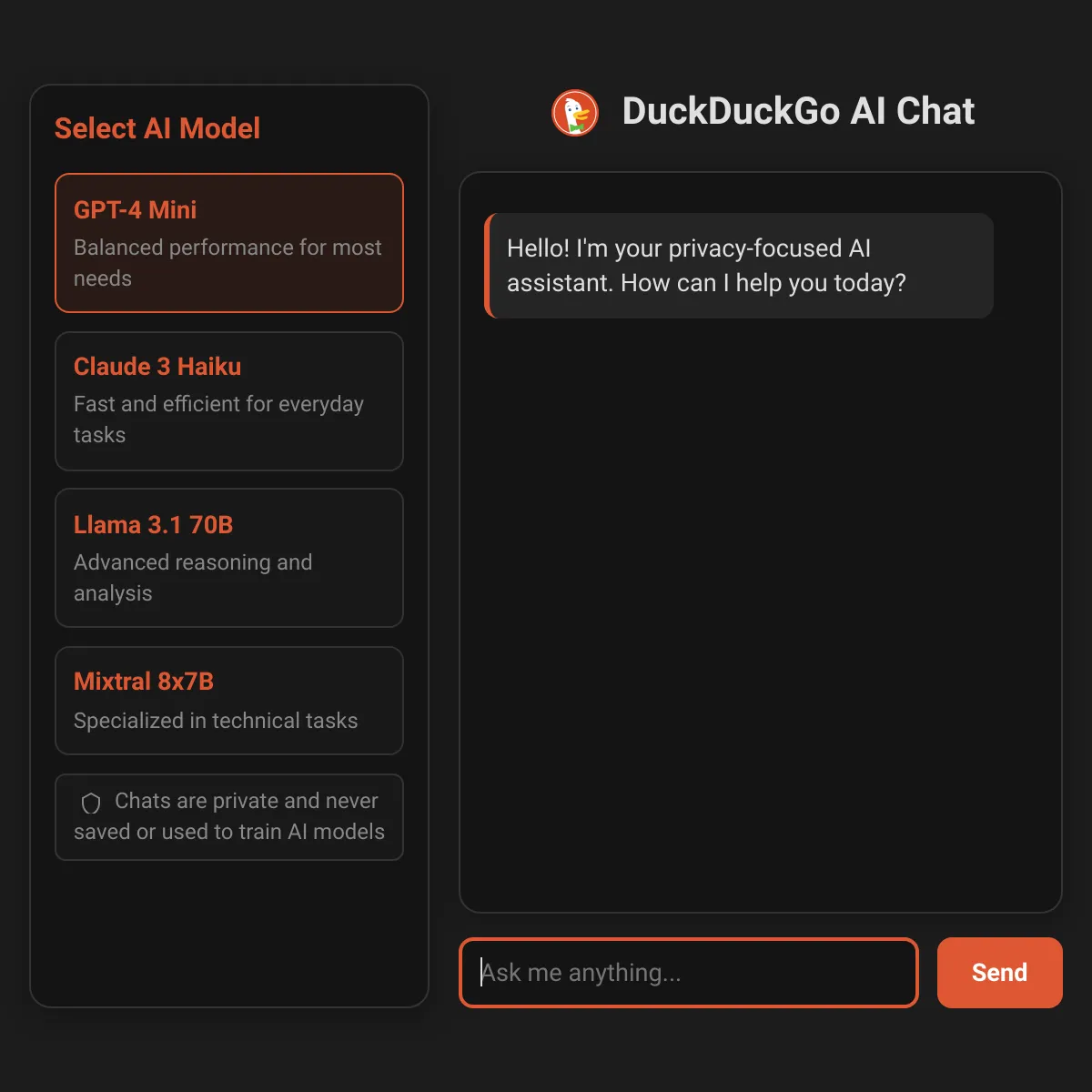Click the Claude 3 Haiku title text
Screen dimensions: 1092x1092
click(x=157, y=367)
